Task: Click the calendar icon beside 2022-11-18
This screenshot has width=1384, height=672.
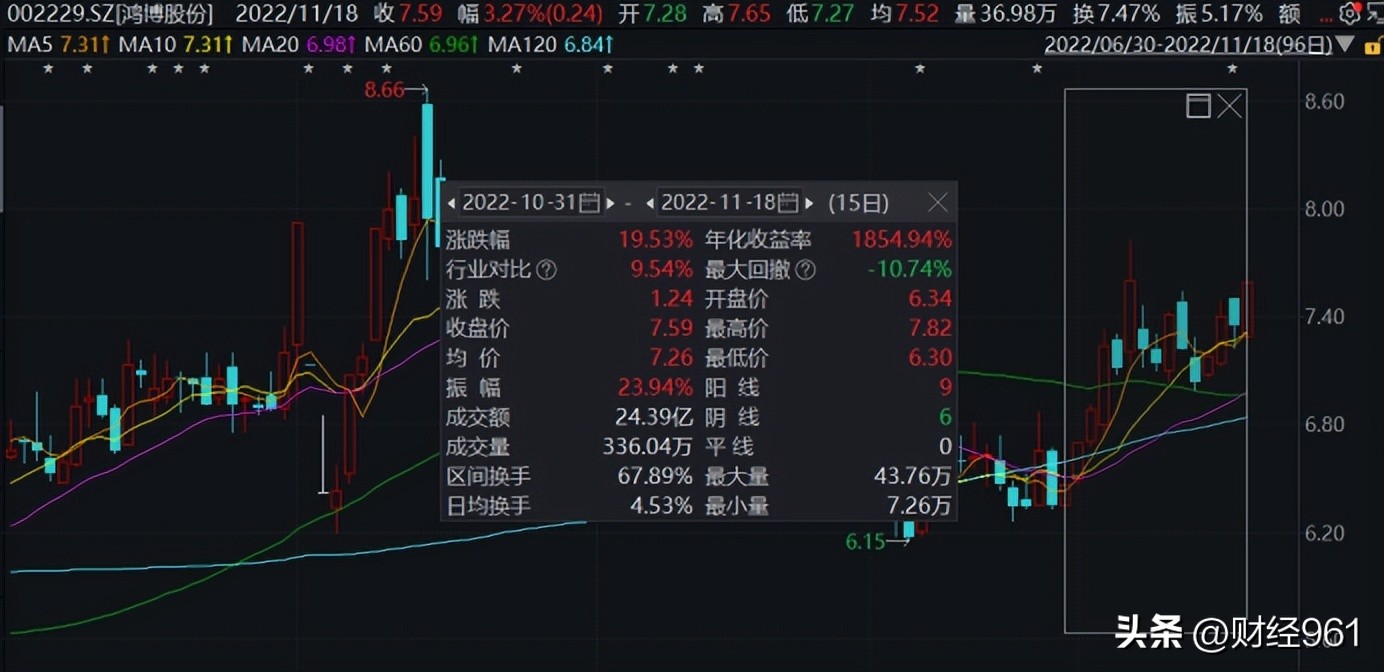Action: tap(790, 203)
